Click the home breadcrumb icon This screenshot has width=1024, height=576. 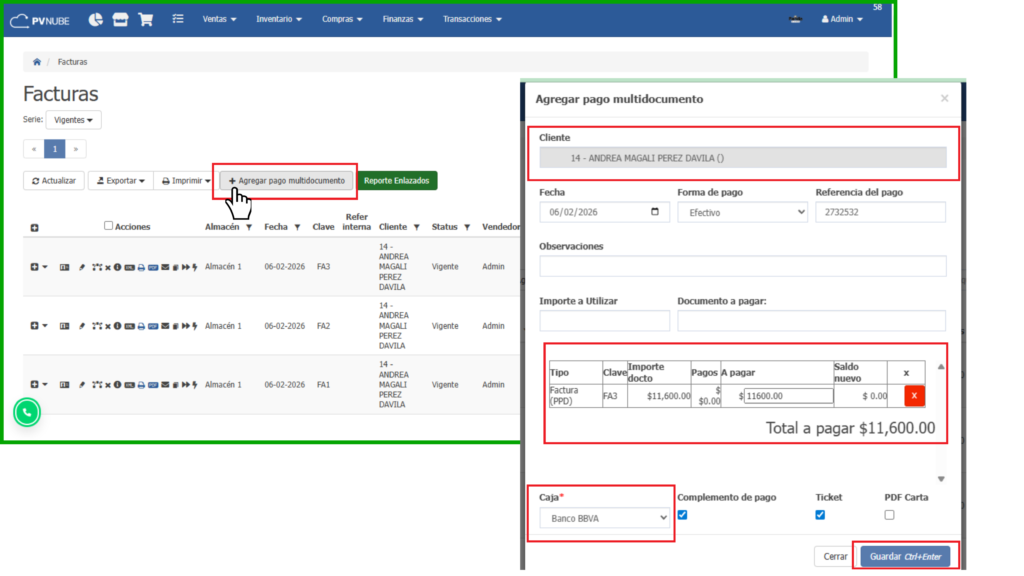tap(37, 62)
